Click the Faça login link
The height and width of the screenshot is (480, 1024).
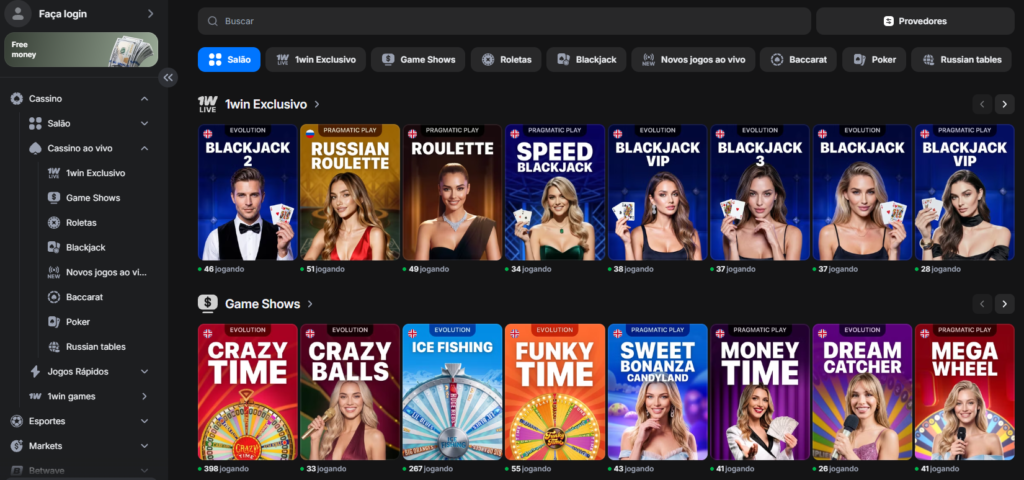click(x=63, y=14)
